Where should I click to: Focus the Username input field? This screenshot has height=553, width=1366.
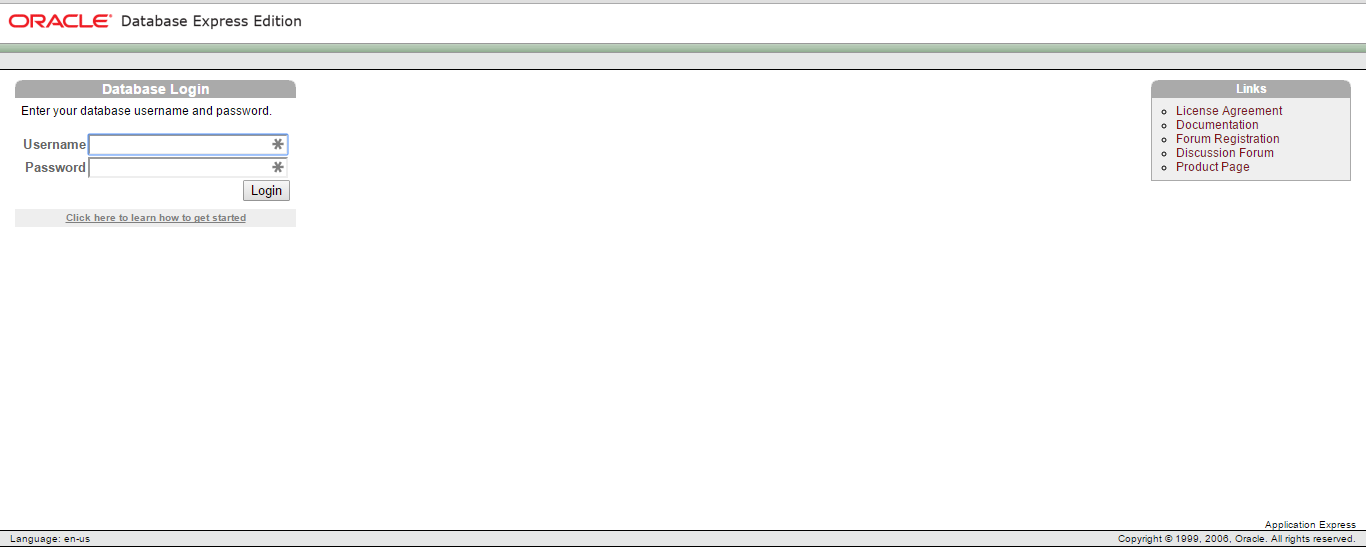188,145
